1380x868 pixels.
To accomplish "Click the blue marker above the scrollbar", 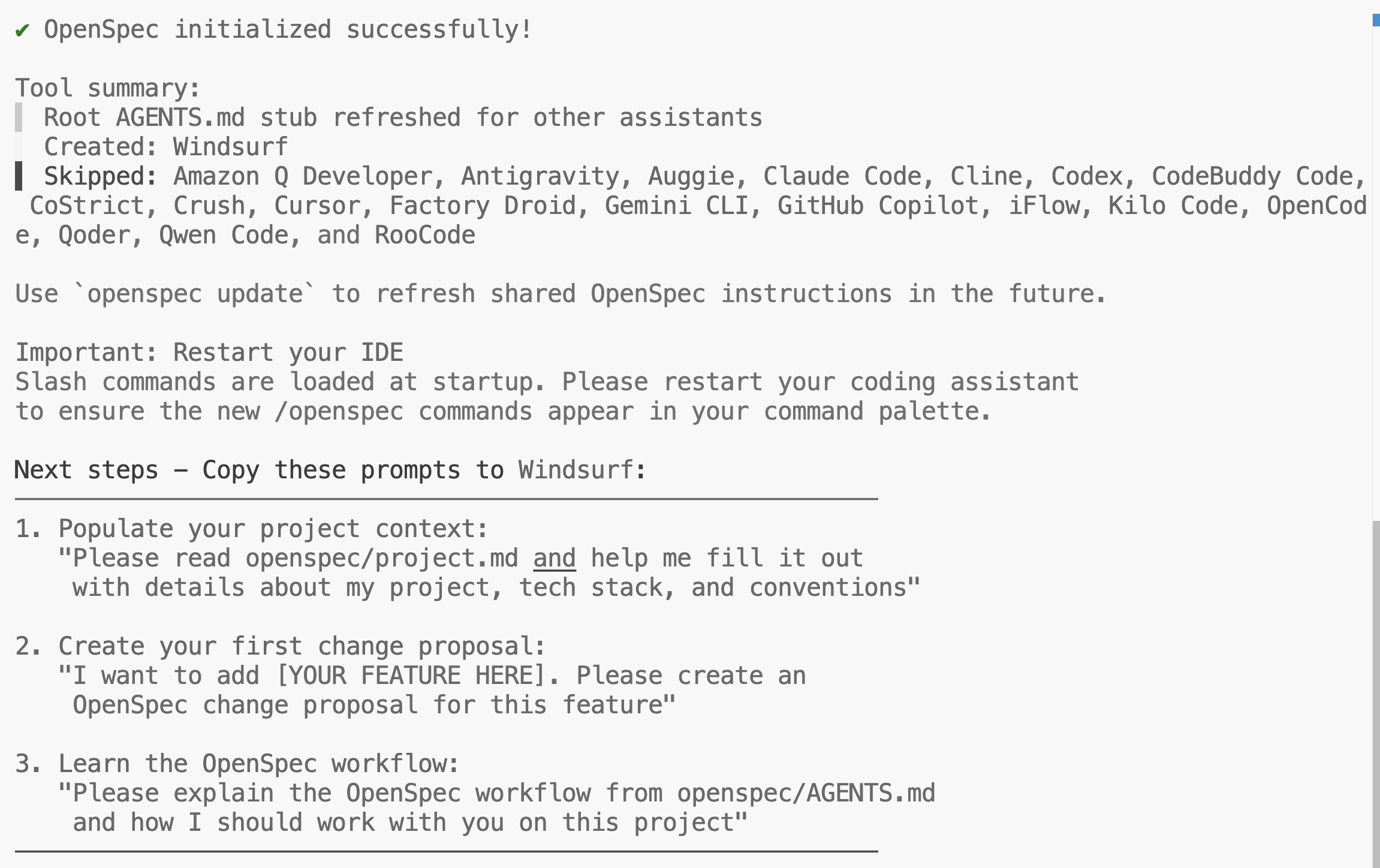I will coord(1376,21).
